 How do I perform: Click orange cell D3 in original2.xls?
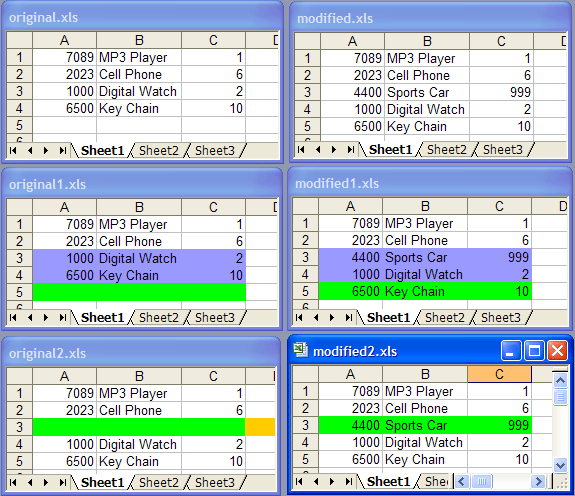click(260, 427)
